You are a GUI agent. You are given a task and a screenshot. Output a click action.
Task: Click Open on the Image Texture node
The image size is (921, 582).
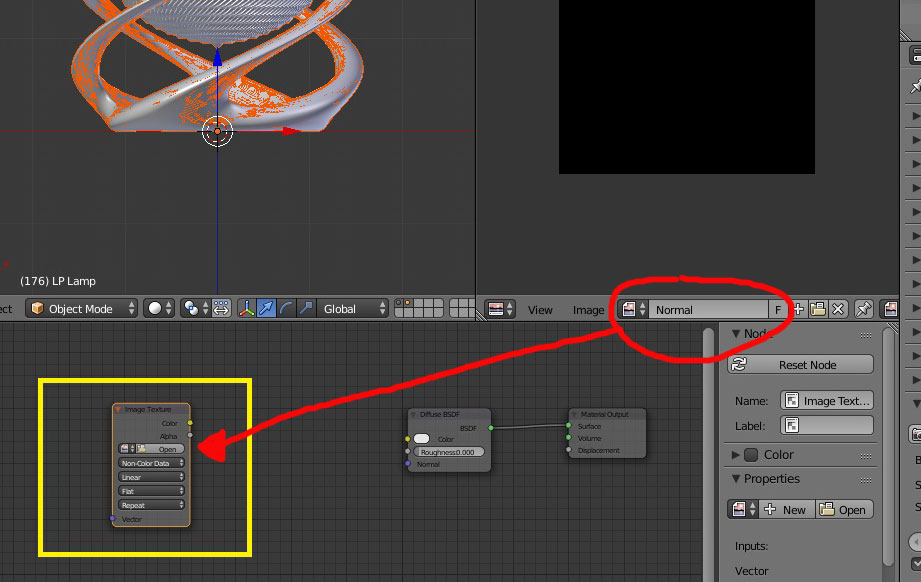pyautogui.click(x=166, y=447)
